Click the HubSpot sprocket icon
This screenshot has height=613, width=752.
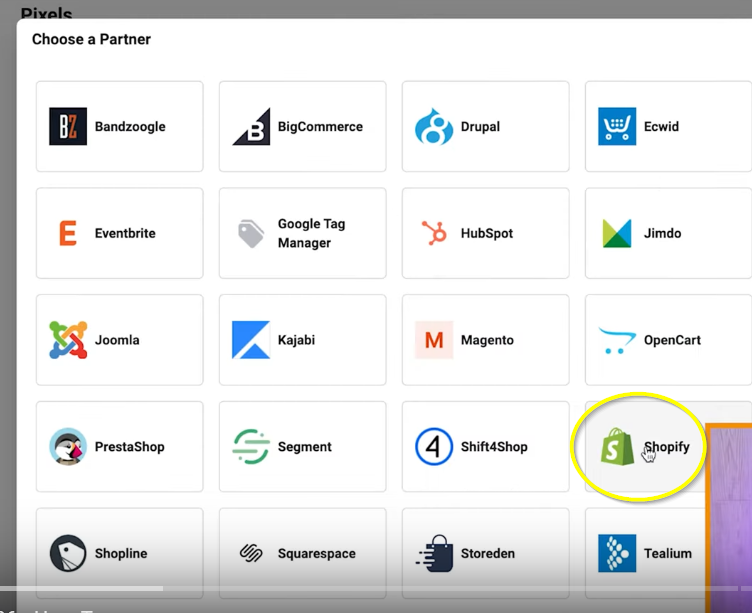(x=434, y=233)
